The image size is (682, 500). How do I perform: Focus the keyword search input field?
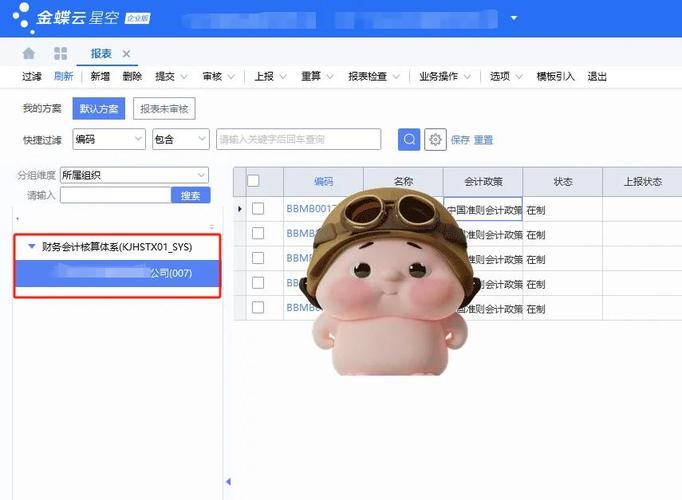298,139
